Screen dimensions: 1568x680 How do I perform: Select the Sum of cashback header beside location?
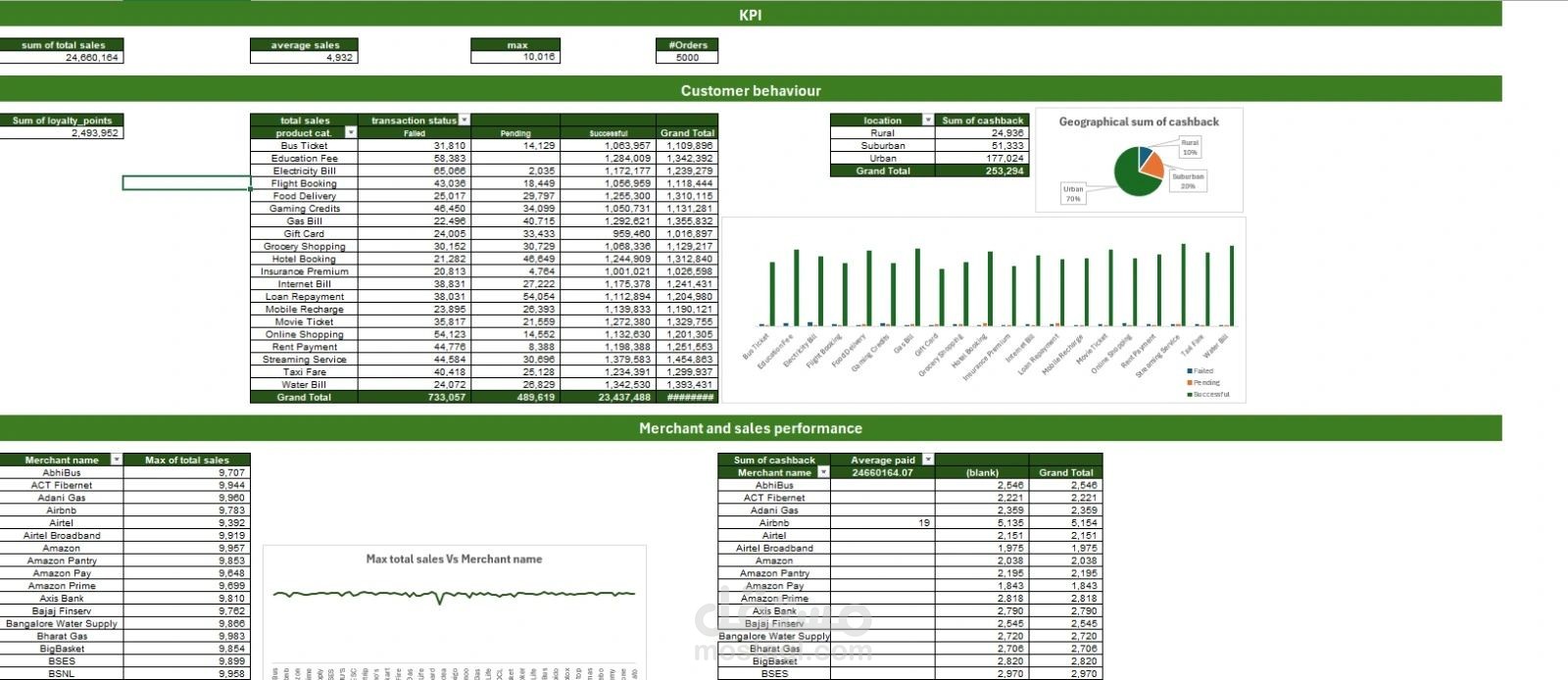tap(981, 121)
